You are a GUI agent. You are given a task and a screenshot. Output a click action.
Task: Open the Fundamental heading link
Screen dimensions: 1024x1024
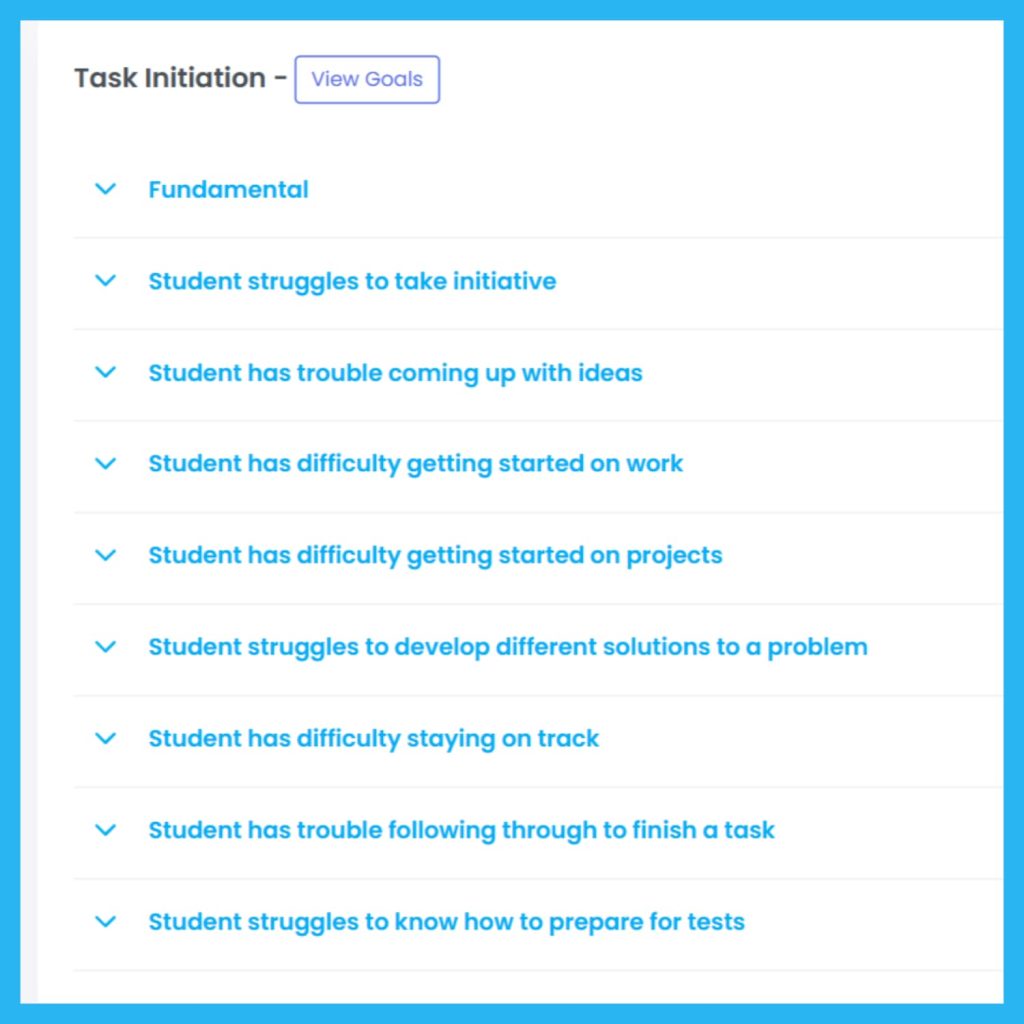[x=228, y=189]
